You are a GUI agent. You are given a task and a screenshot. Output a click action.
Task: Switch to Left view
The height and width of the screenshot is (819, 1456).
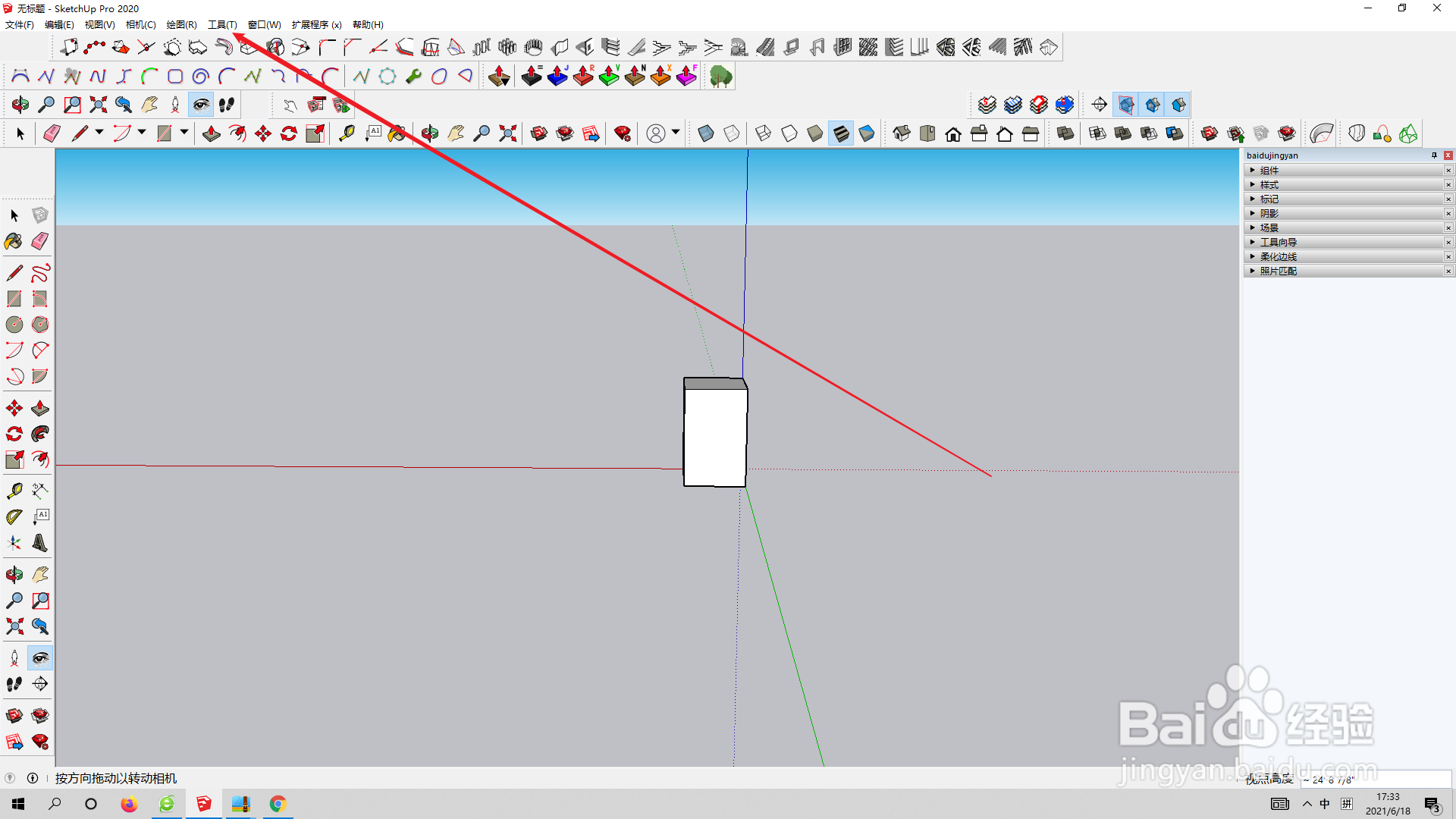[1031, 134]
